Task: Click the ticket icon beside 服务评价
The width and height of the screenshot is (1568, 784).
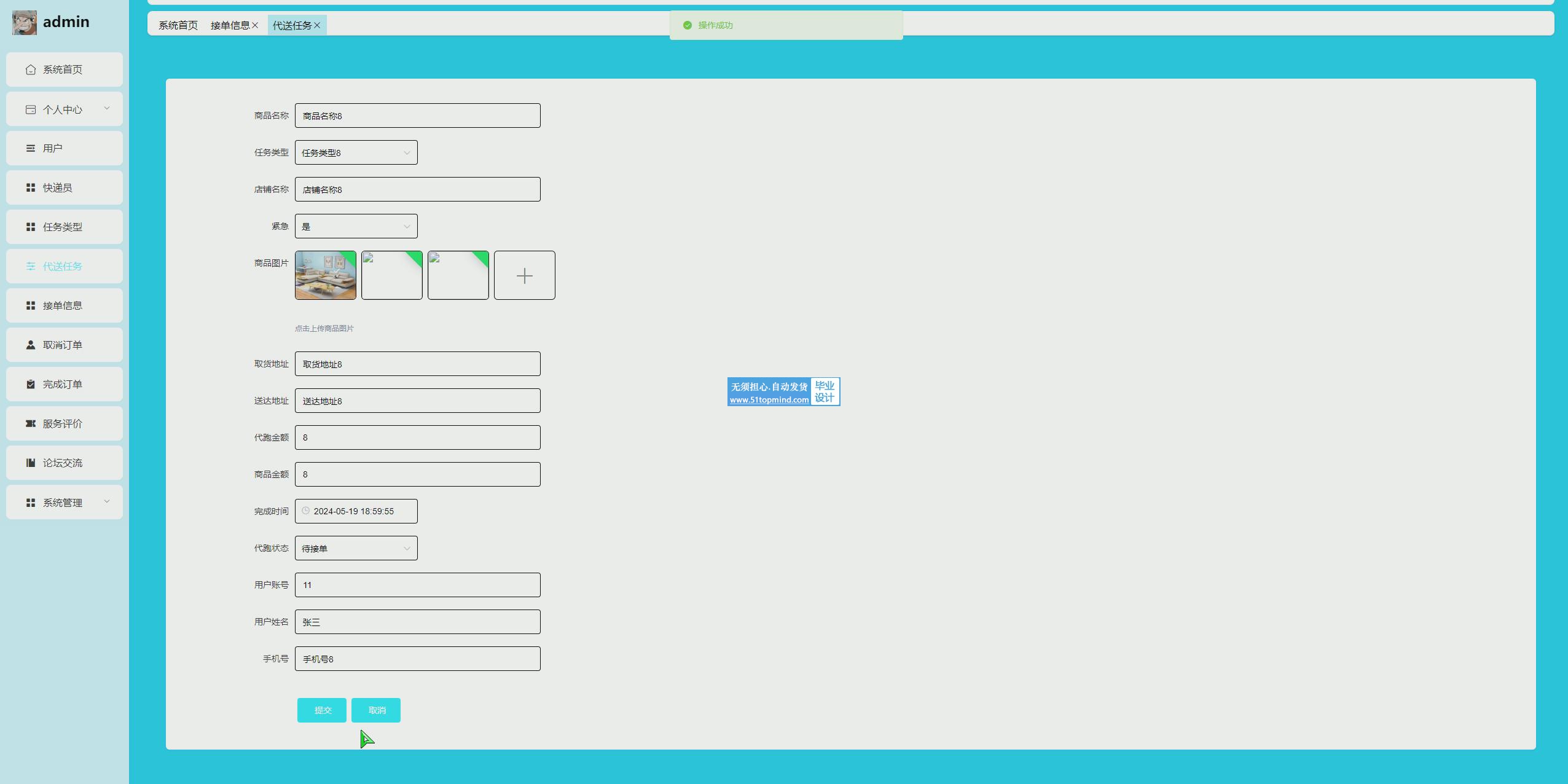Action: click(31, 423)
